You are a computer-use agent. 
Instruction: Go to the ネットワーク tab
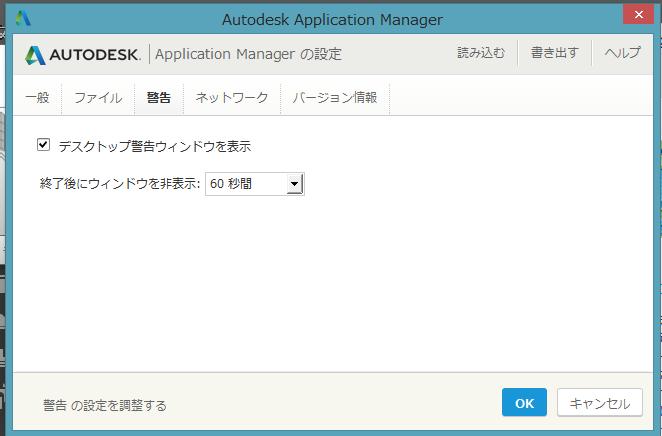click(x=232, y=97)
